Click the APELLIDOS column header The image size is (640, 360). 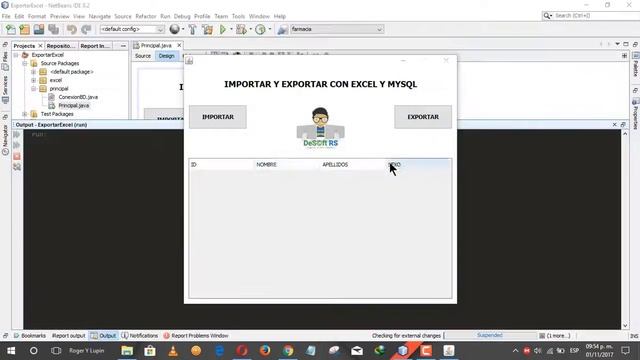(x=353, y=164)
